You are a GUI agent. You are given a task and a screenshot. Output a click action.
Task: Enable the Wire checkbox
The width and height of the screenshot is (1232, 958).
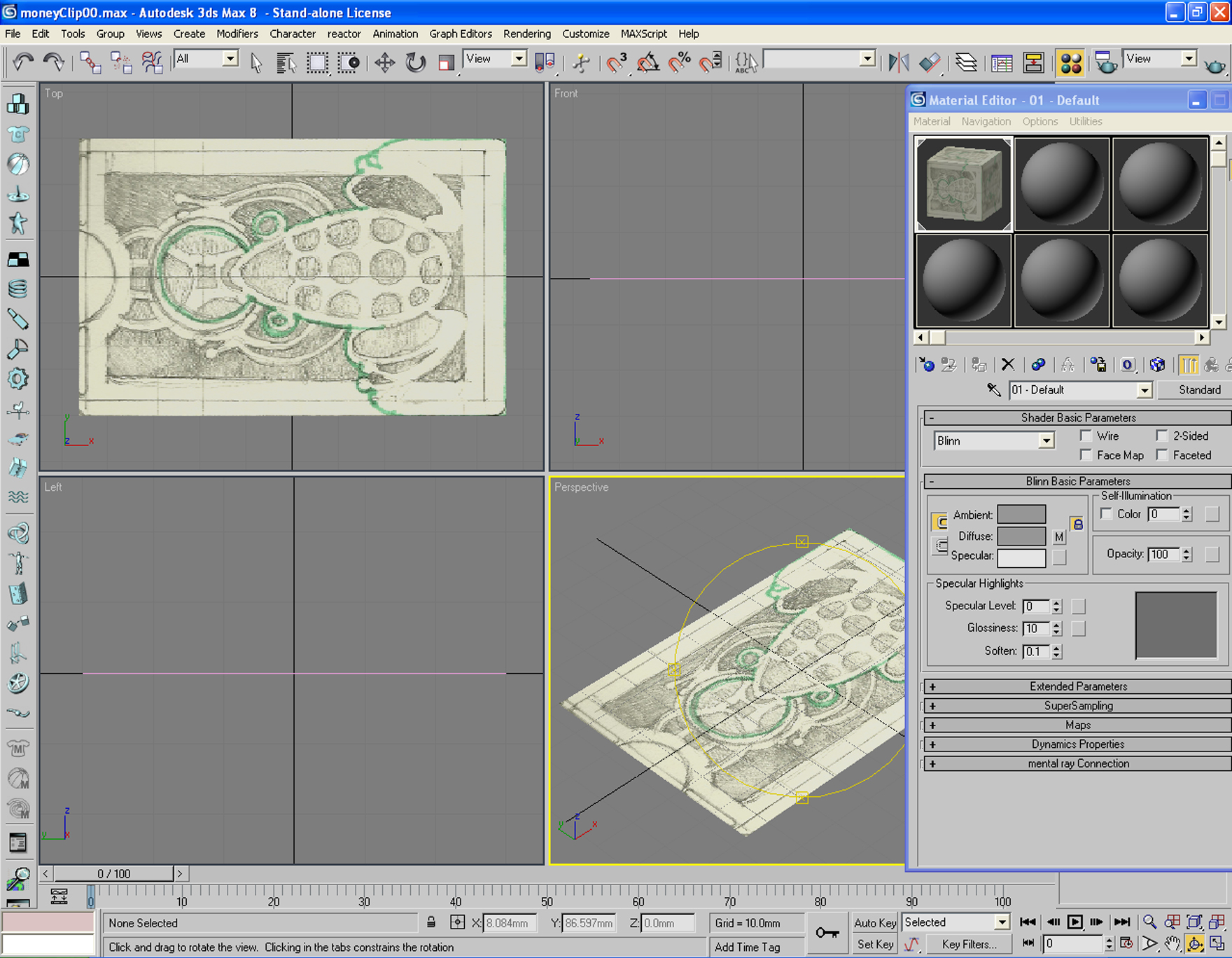point(1086,436)
